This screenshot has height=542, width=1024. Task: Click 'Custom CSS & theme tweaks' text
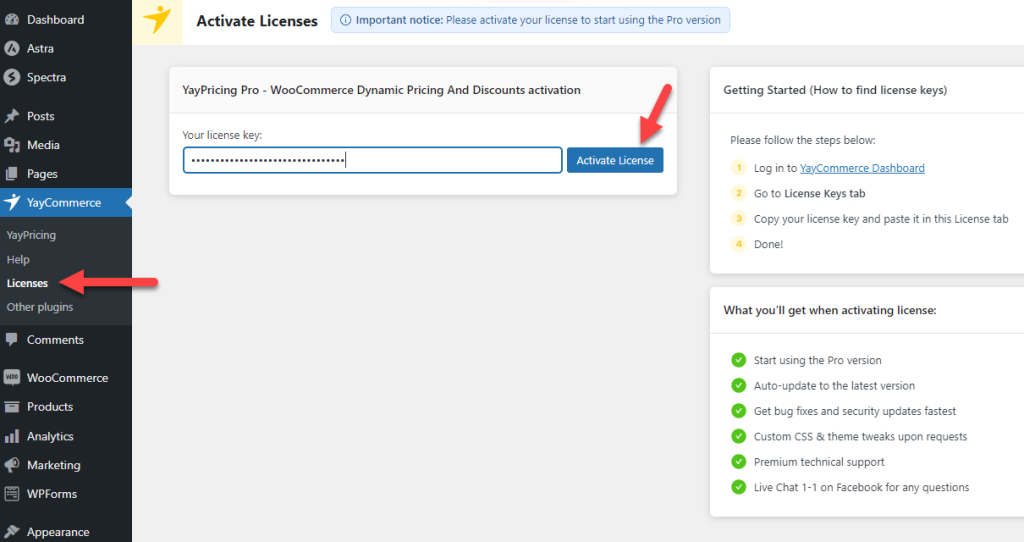[x=861, y=437]
